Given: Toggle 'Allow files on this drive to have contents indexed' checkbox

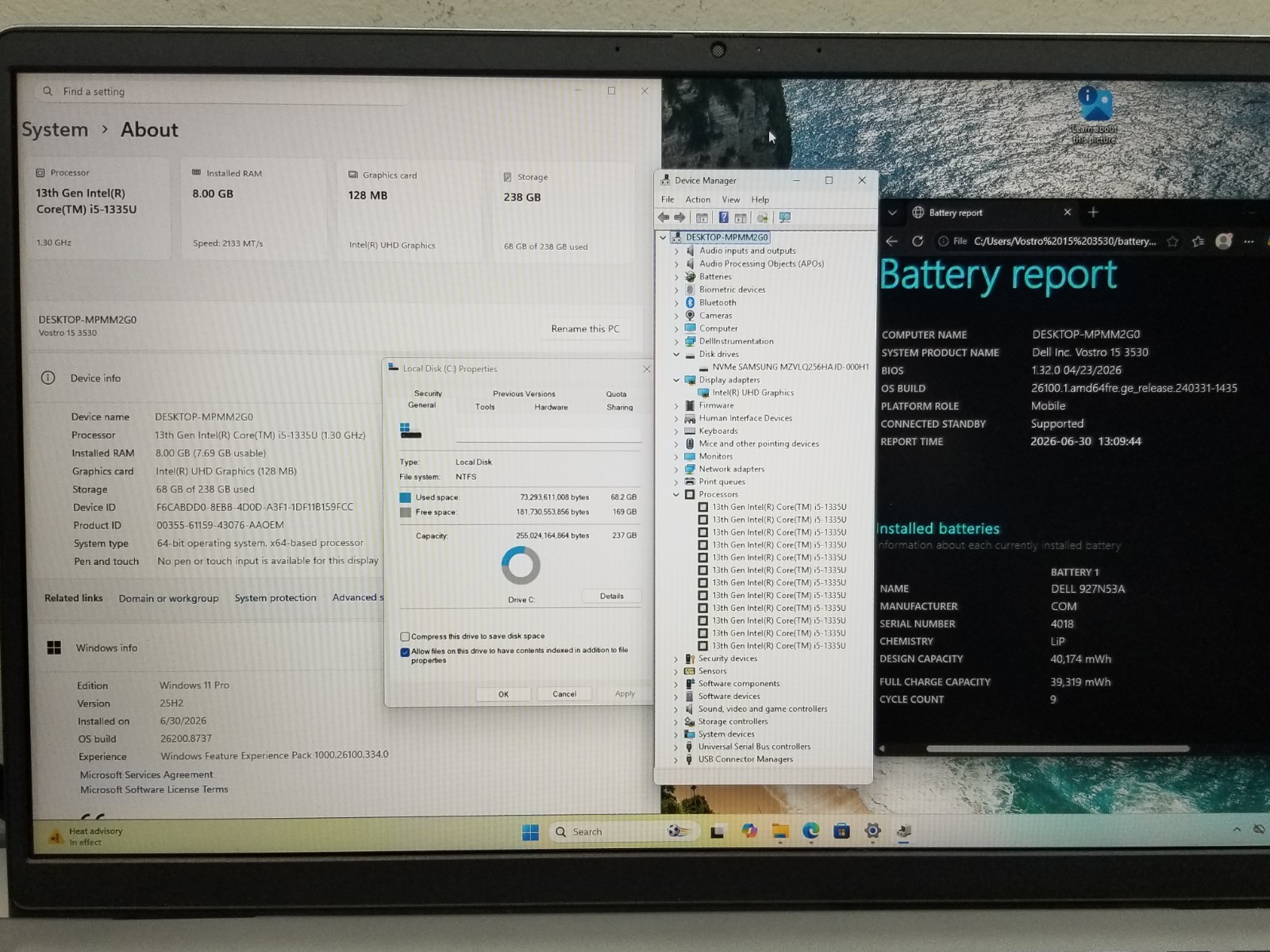Looking at the screenshot, I should coord(405,652).
